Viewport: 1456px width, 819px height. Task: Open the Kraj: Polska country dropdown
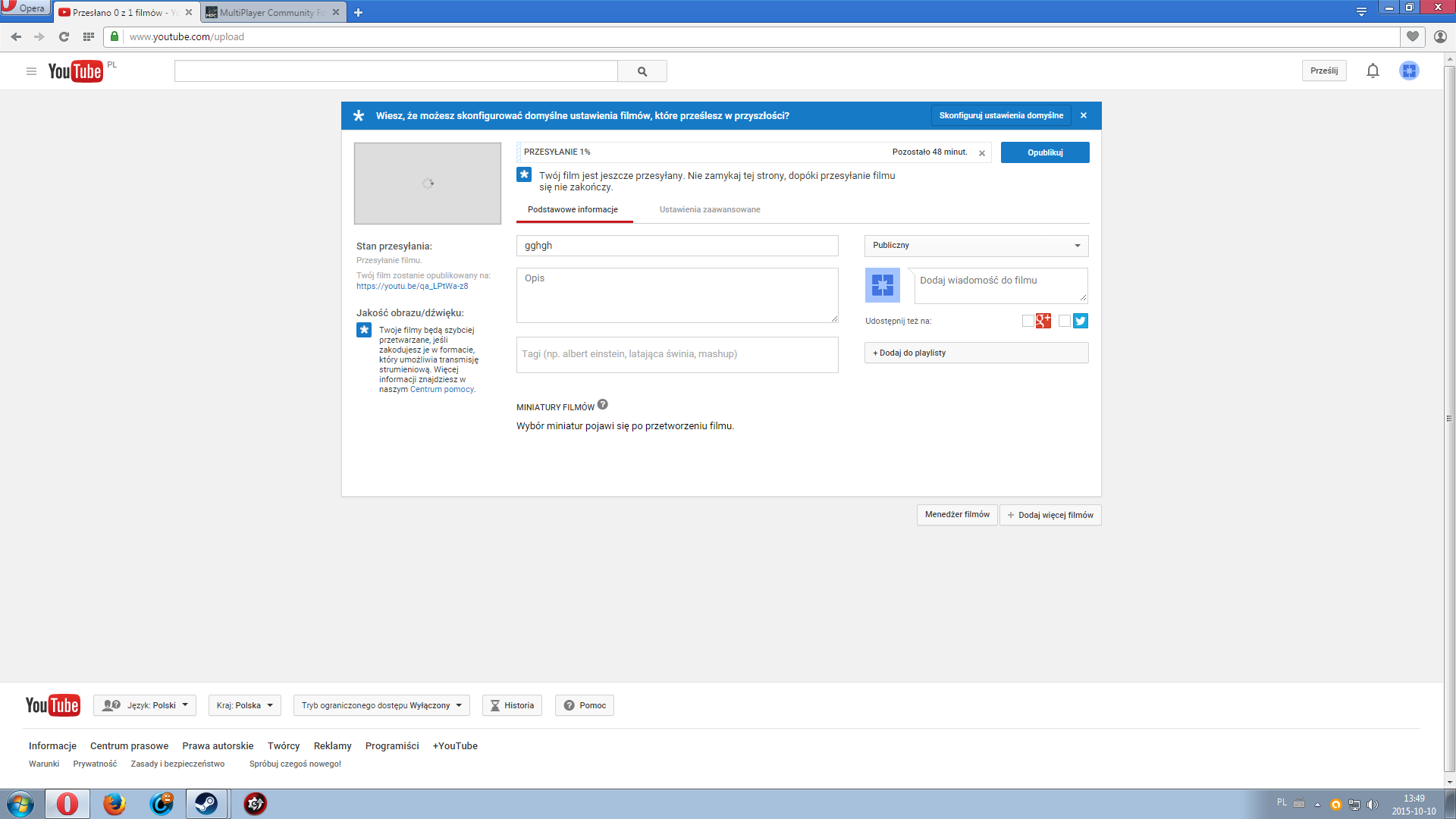click(x=244, y=705)
